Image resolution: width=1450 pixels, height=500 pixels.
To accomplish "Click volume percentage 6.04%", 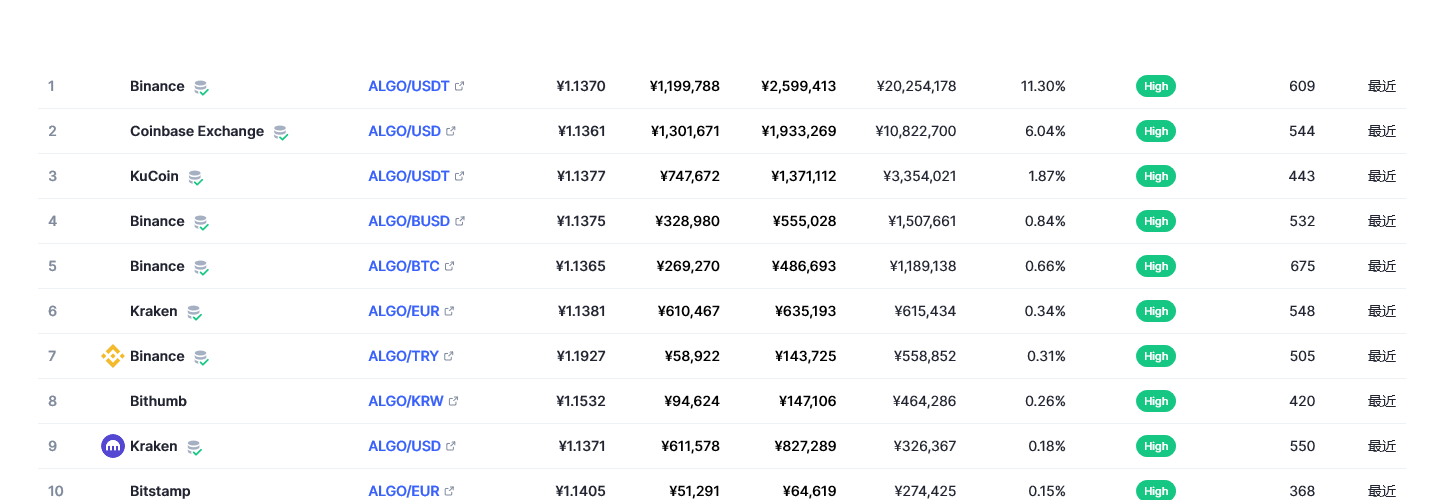I will [x=1045, y=131].
